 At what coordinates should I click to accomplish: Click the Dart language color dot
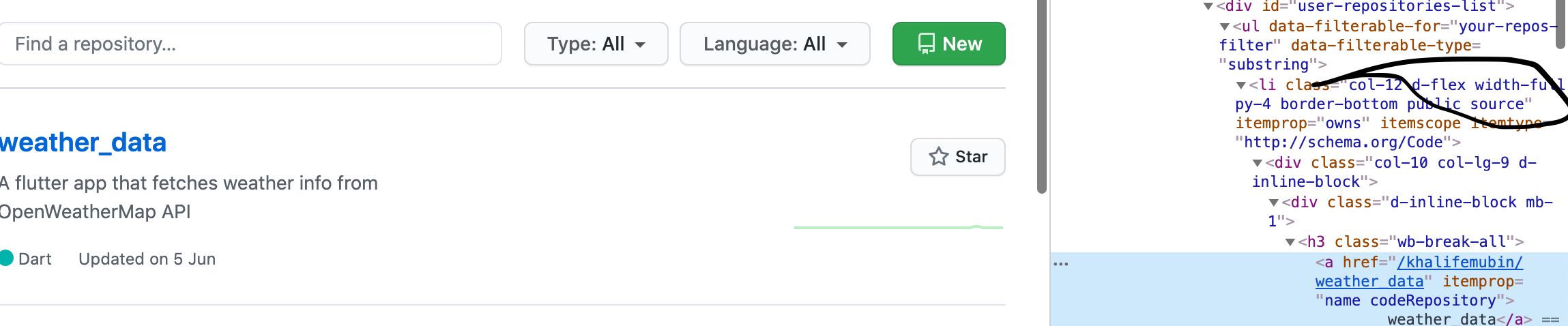pyautogui.click(x=6, y=258)
